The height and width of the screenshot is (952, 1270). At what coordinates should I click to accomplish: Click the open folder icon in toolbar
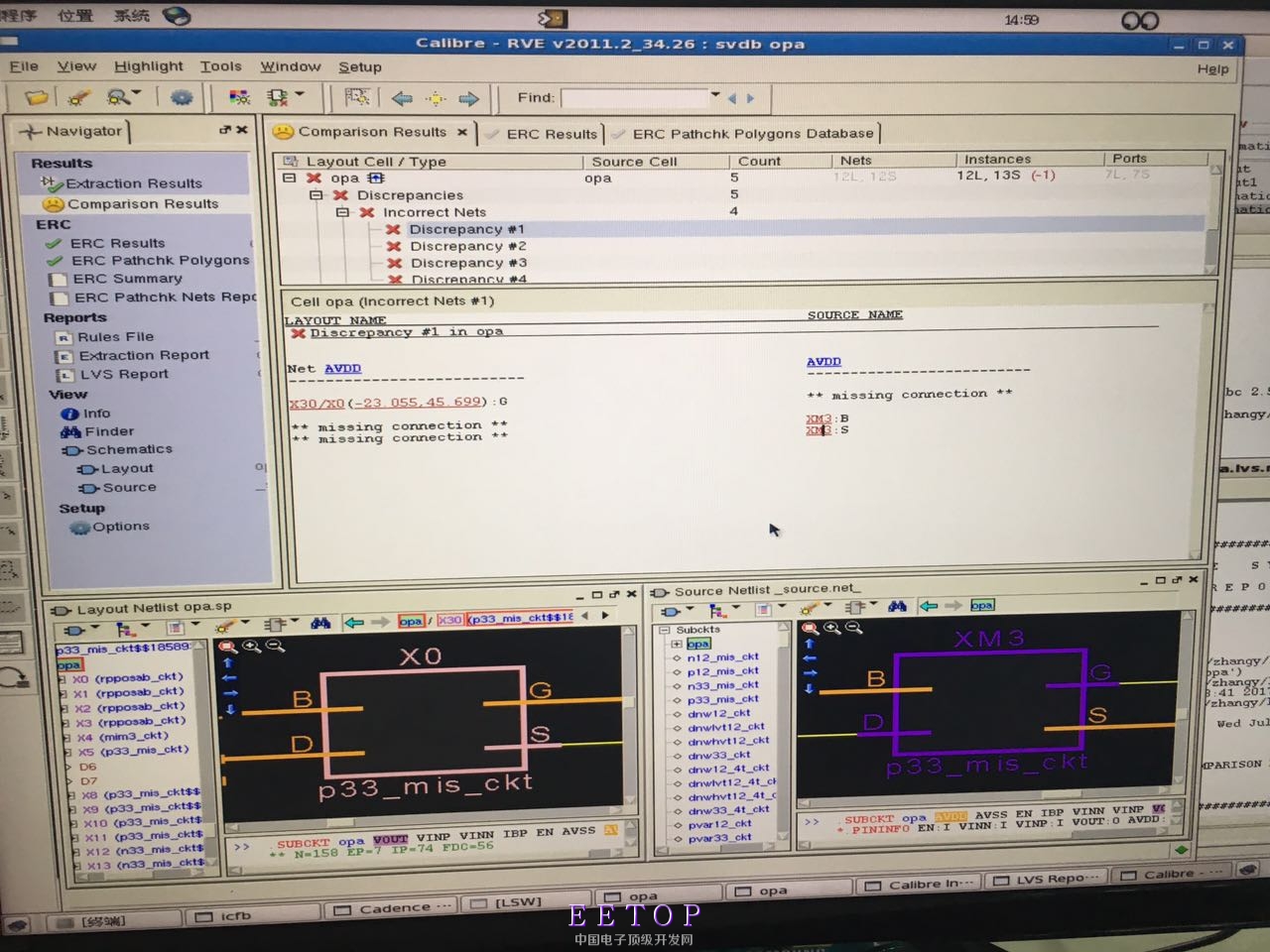click(37, 97)
